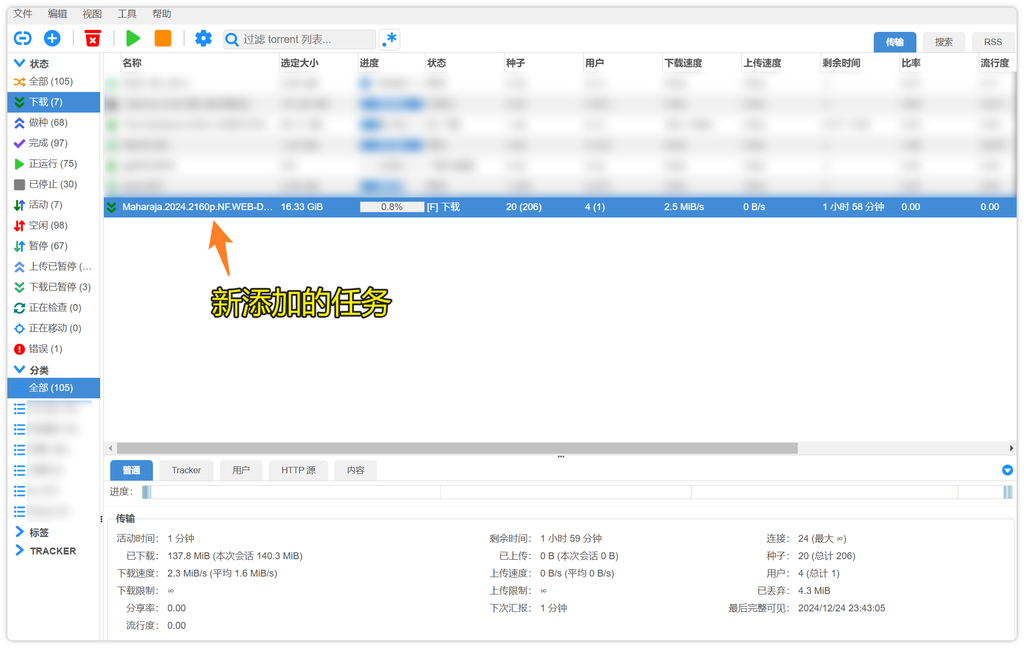
Task: Sort torrents by 下载速度 column header
Action: [683, 63]
